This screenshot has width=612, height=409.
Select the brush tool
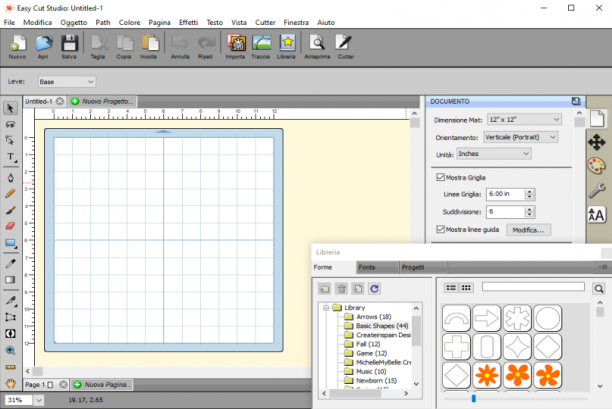[x=11, y=210]
